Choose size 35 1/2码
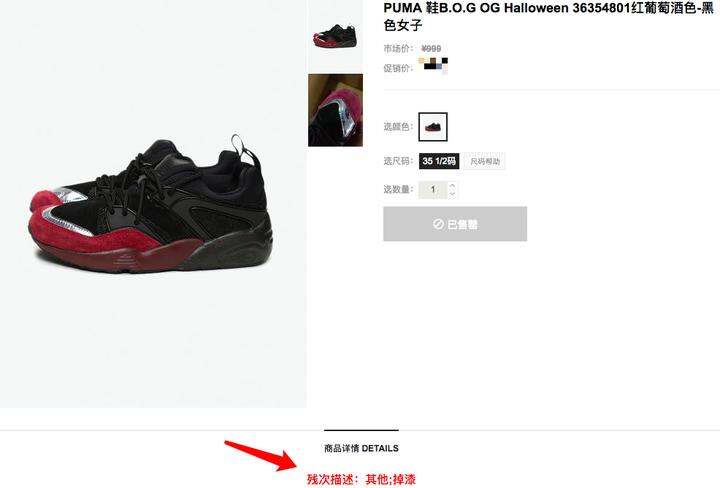This screenshot has height=488, width=720. (x=439, y=161)
